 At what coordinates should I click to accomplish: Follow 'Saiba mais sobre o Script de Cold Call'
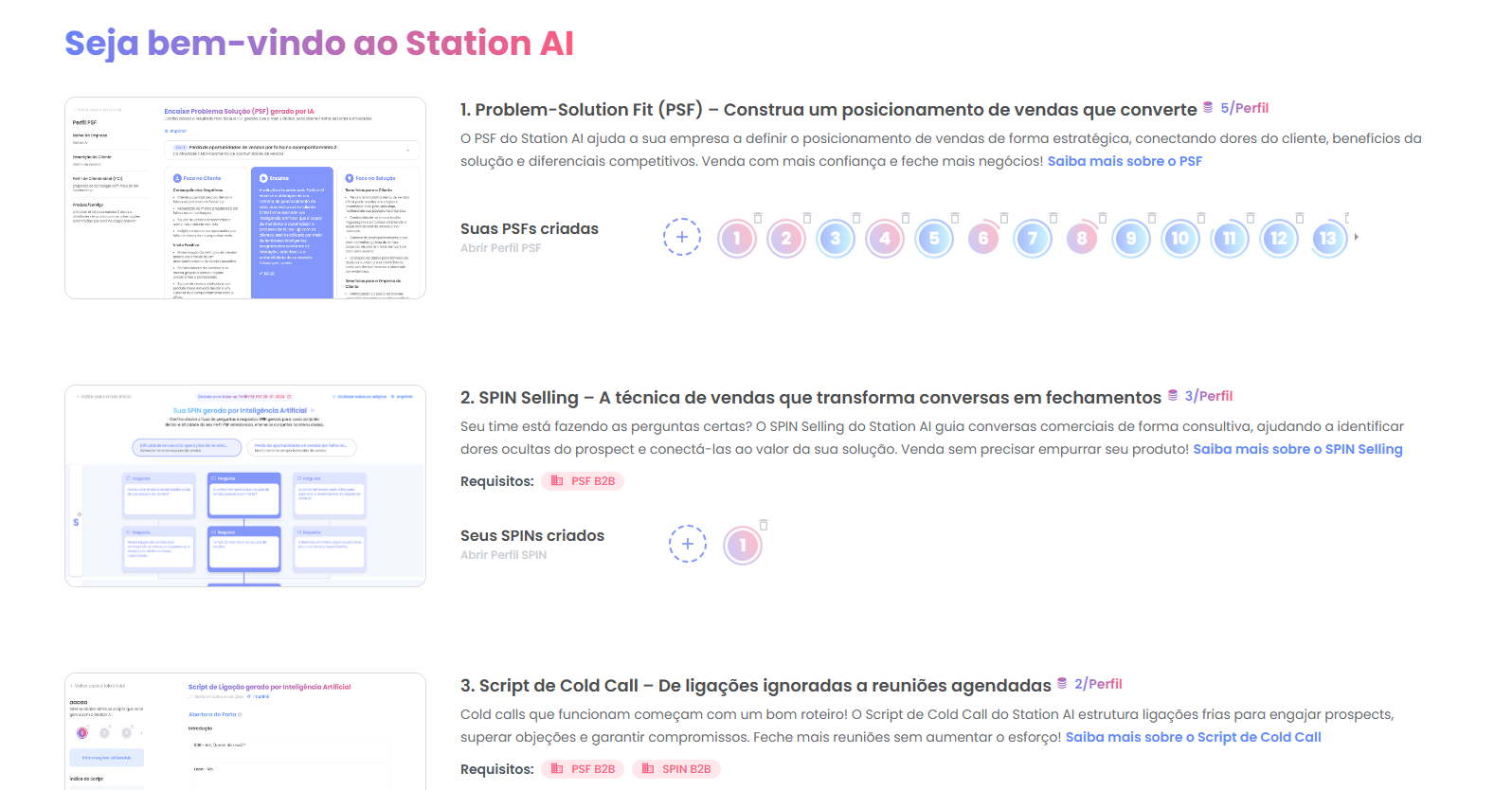pos(1194,737)
